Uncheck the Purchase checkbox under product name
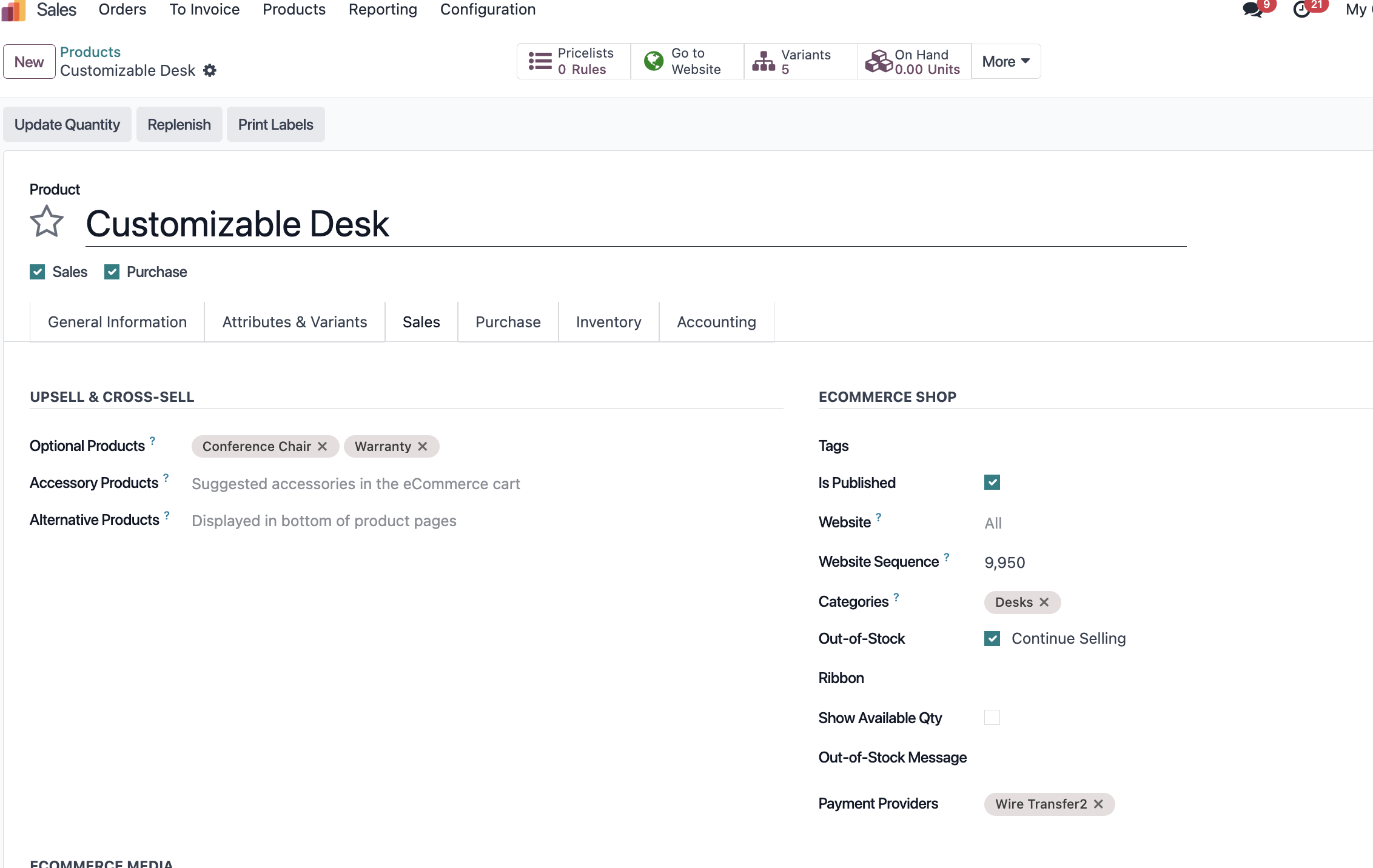Image resolution: width=1373 pixels, height=868 pixels. click(112, 272)
